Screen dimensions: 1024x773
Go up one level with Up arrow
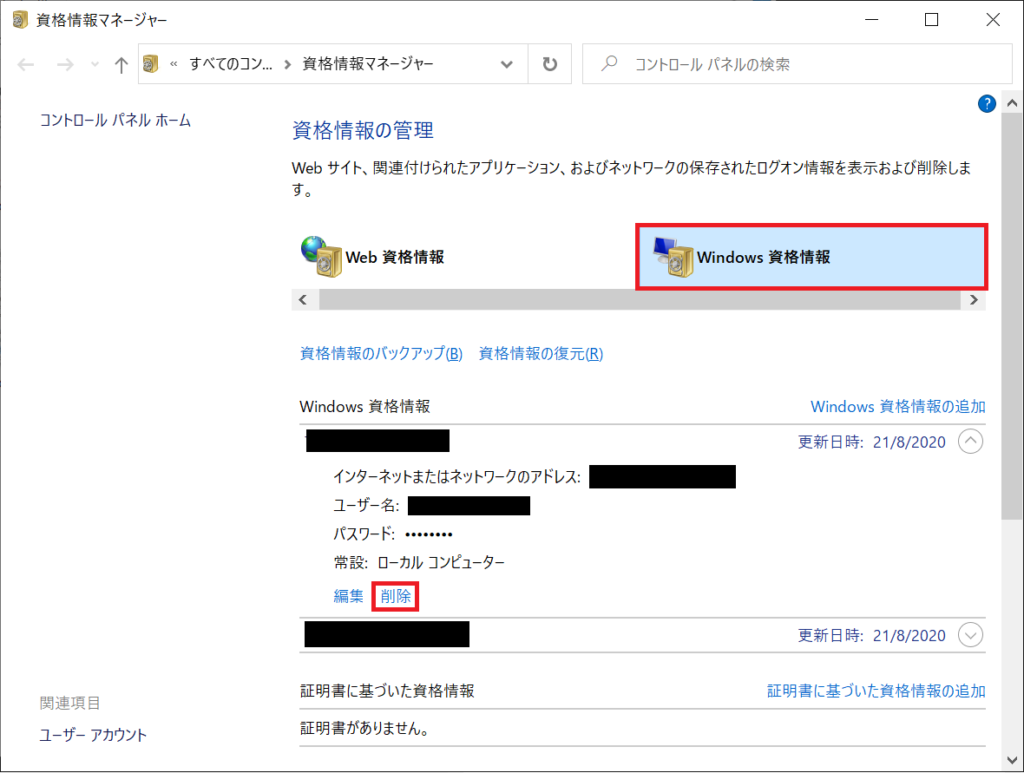(121, 64)
